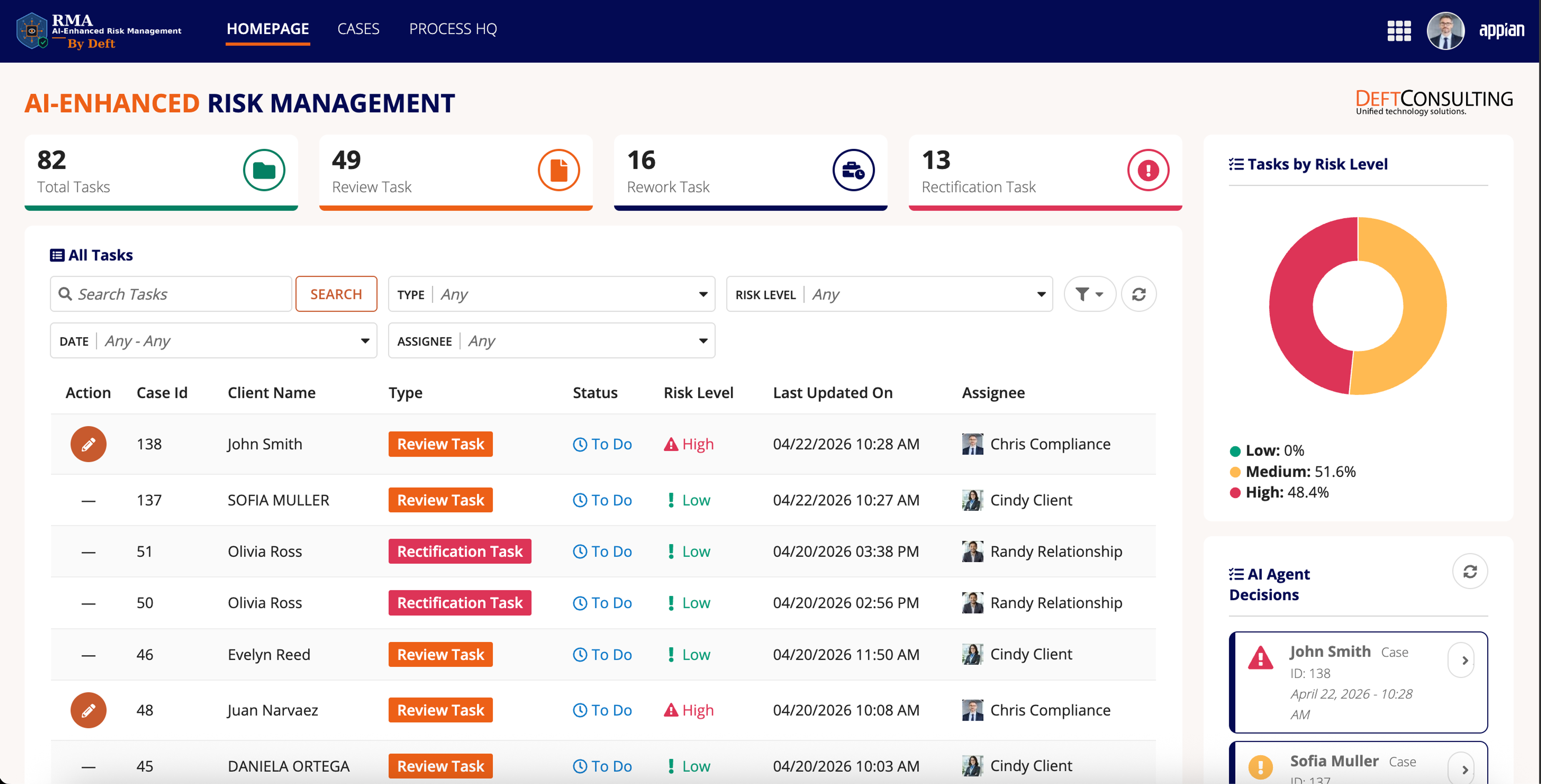
Task: Click the yellow warning icon on Sofia Muller card
Action: 1260,767
